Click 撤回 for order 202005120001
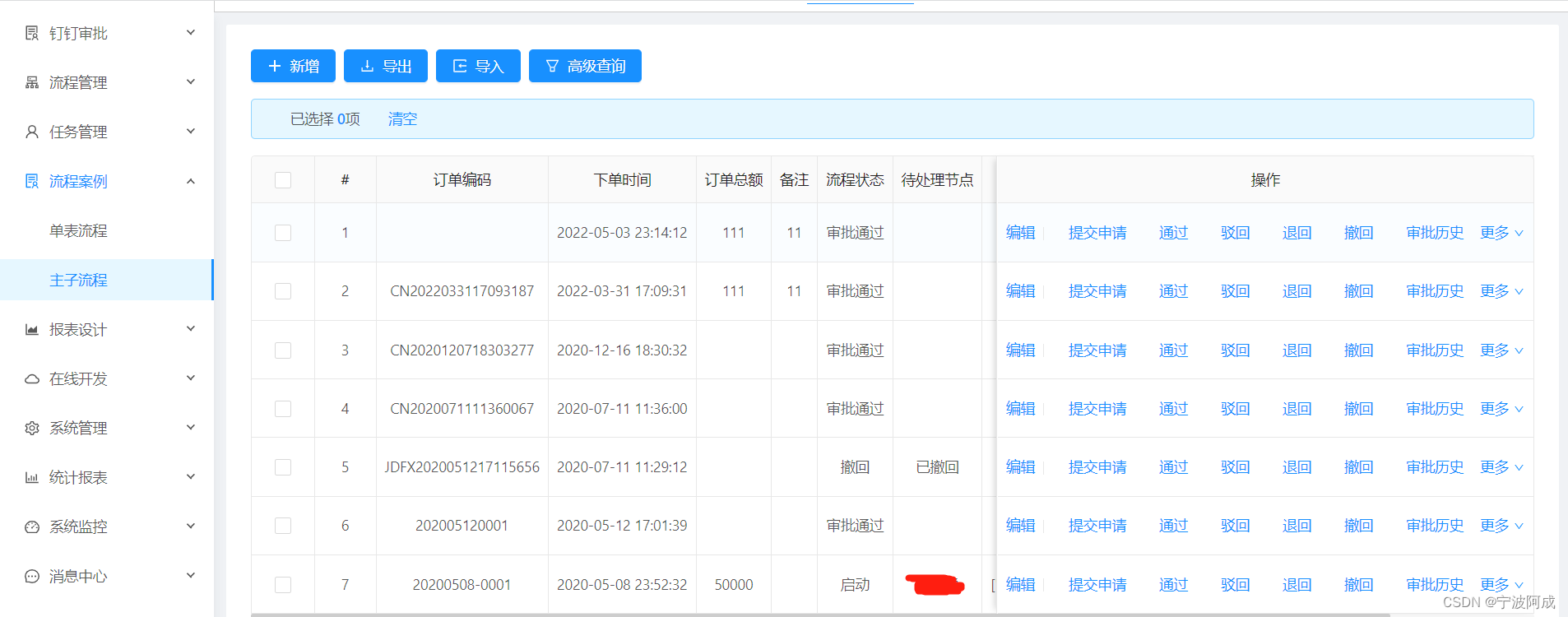The height and width of the screenshot is (617, 1568). (x=1358, y=526)
